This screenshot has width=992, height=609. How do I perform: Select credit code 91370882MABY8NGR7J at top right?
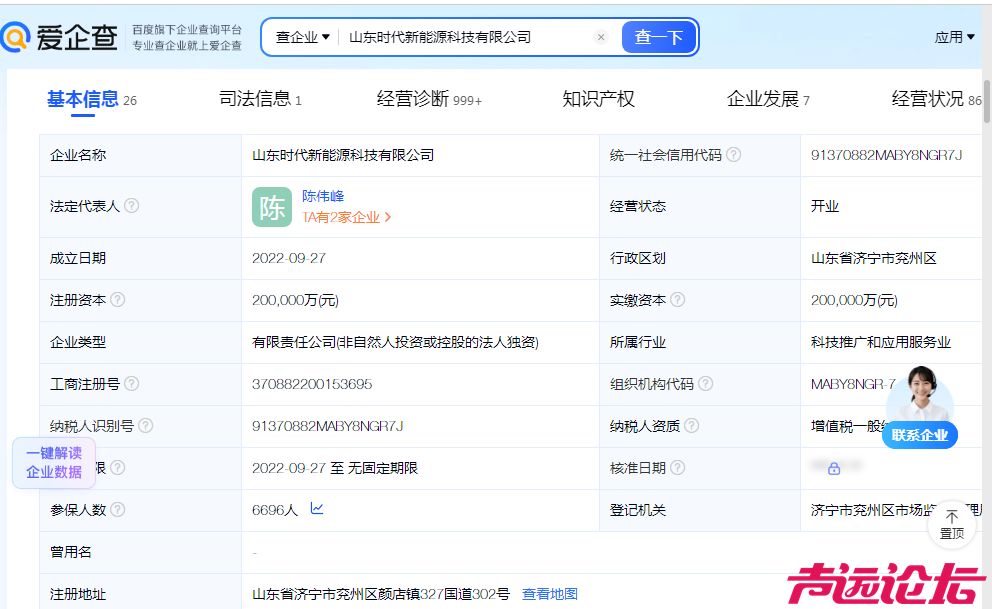[x=886, y=155]
